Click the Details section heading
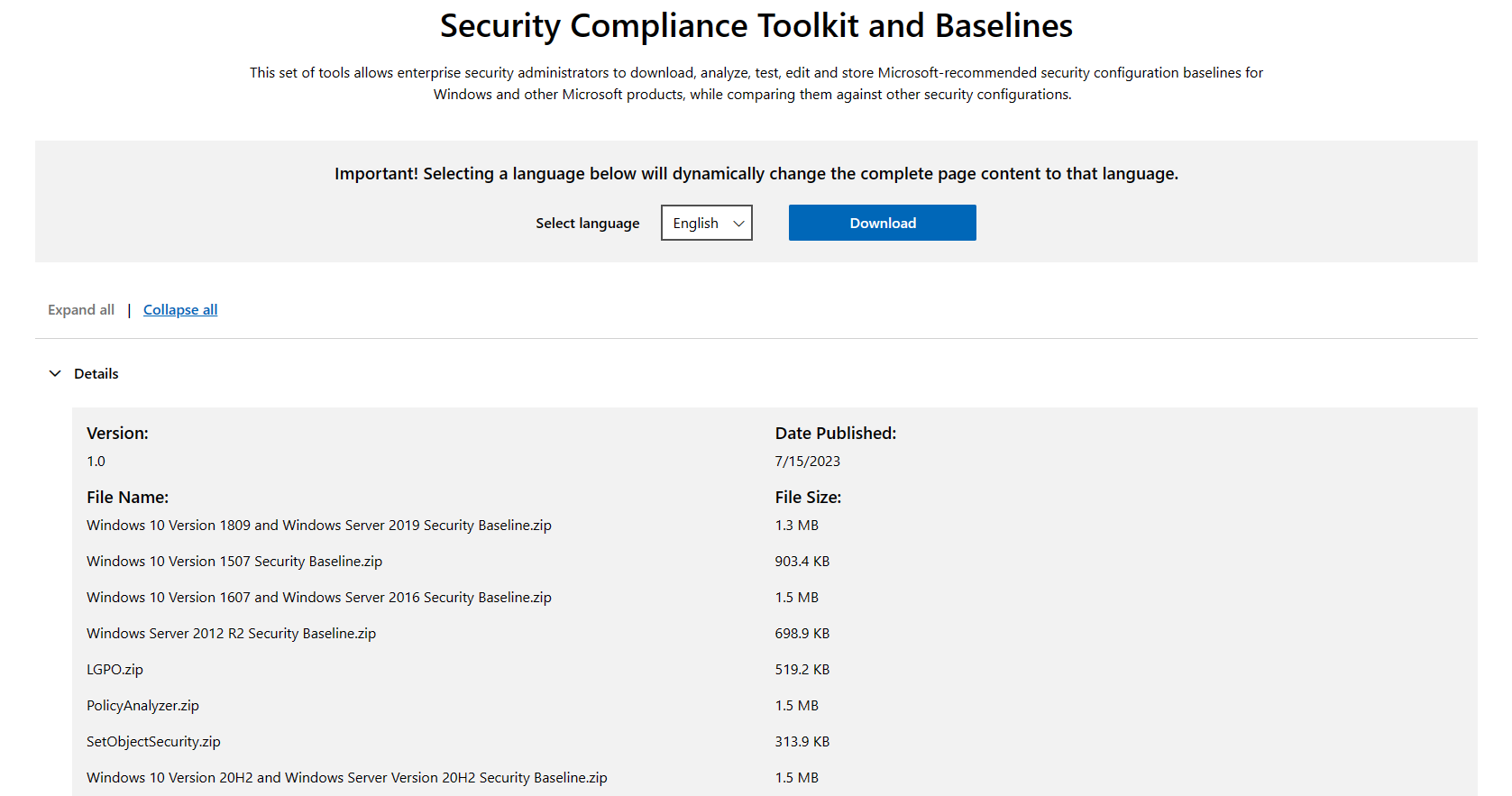 pos(96,373)
